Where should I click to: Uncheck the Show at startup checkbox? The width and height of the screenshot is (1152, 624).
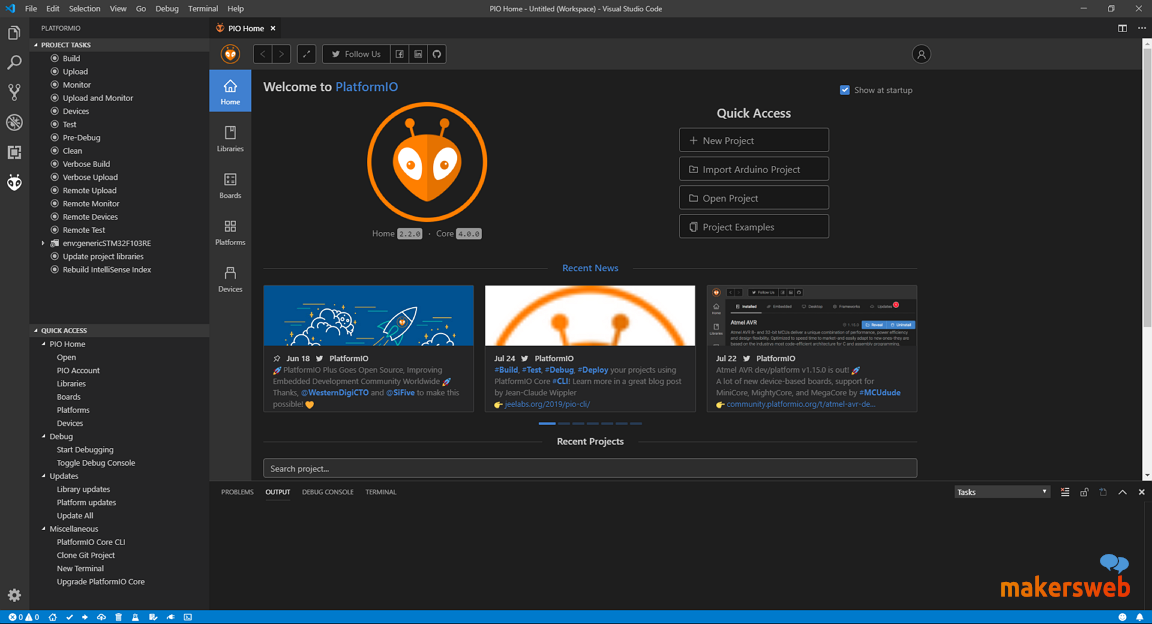pos(845,90)
